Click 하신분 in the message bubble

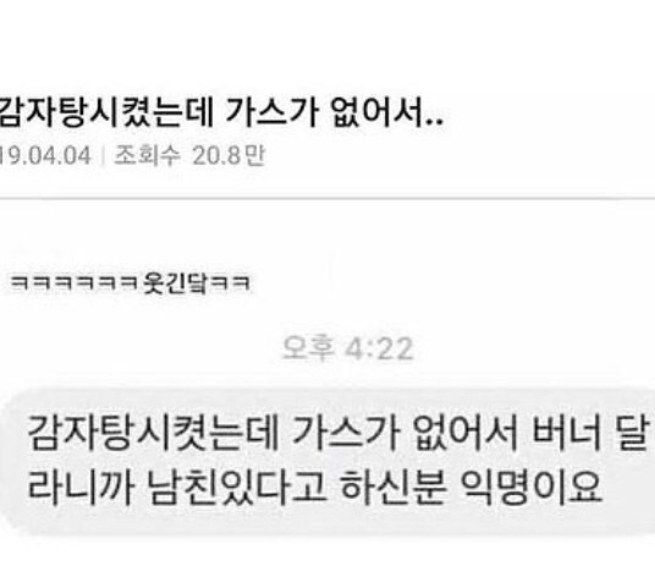point(394,487)
